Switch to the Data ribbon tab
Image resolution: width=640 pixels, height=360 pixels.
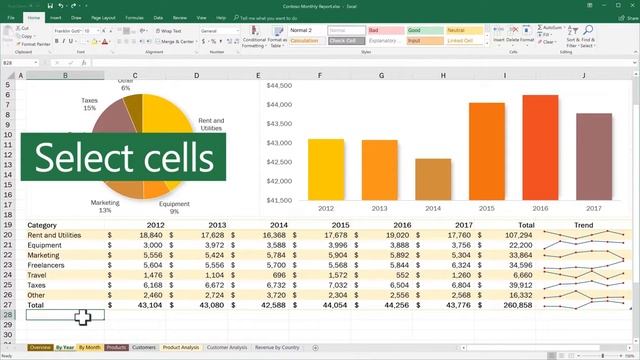click(158, 18)
